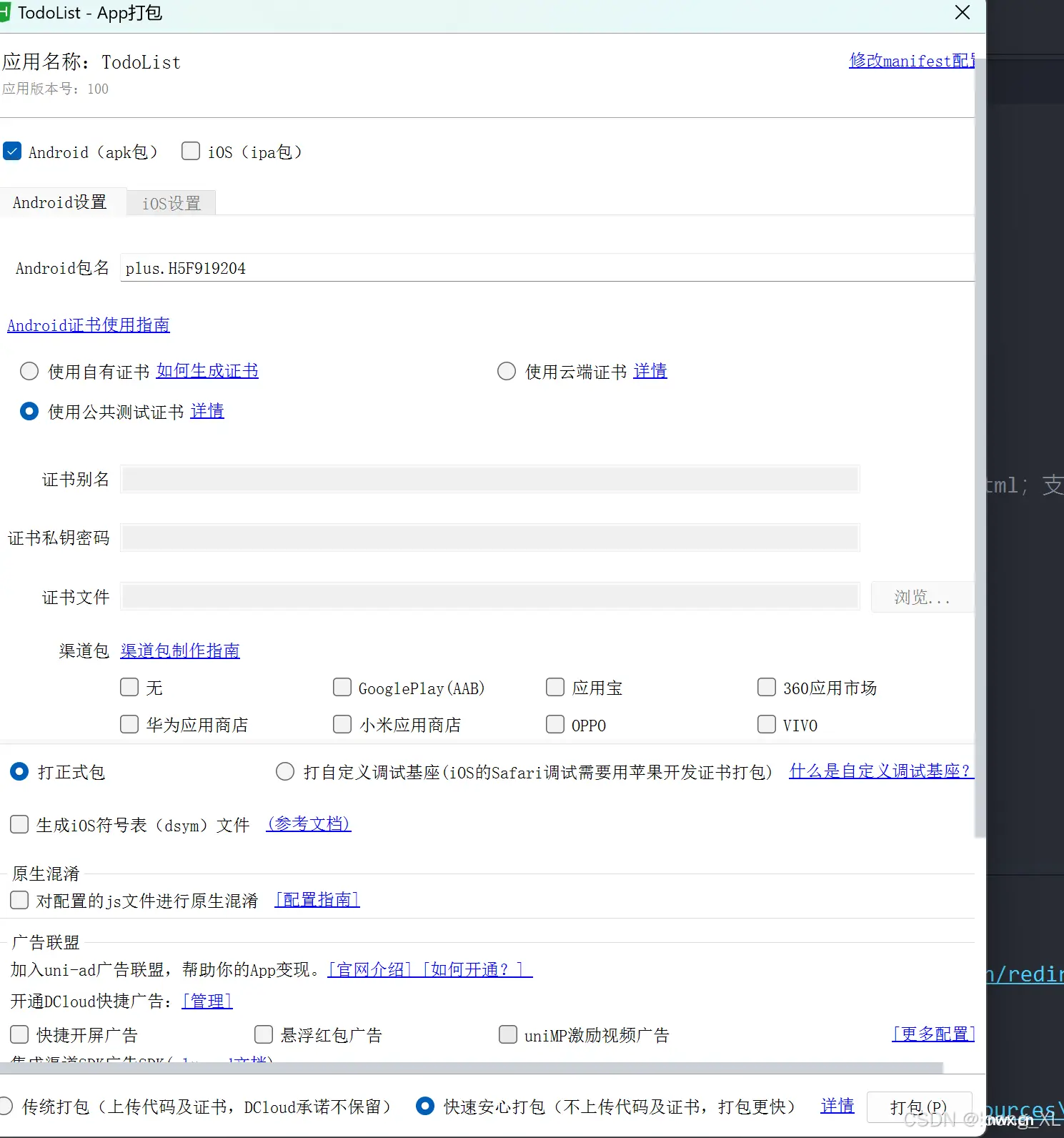Click the 证书别名 input field

(x=490, y=479)
